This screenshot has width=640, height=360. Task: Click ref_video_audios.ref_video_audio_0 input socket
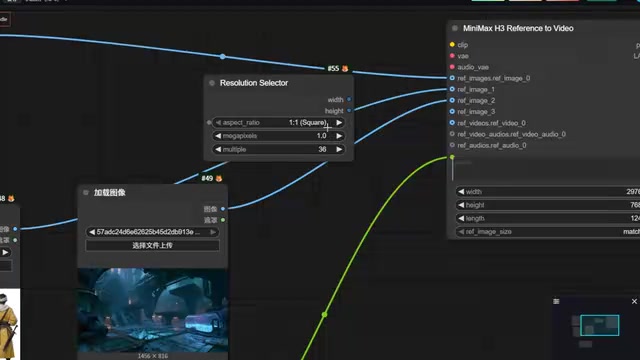click(452, 134)
